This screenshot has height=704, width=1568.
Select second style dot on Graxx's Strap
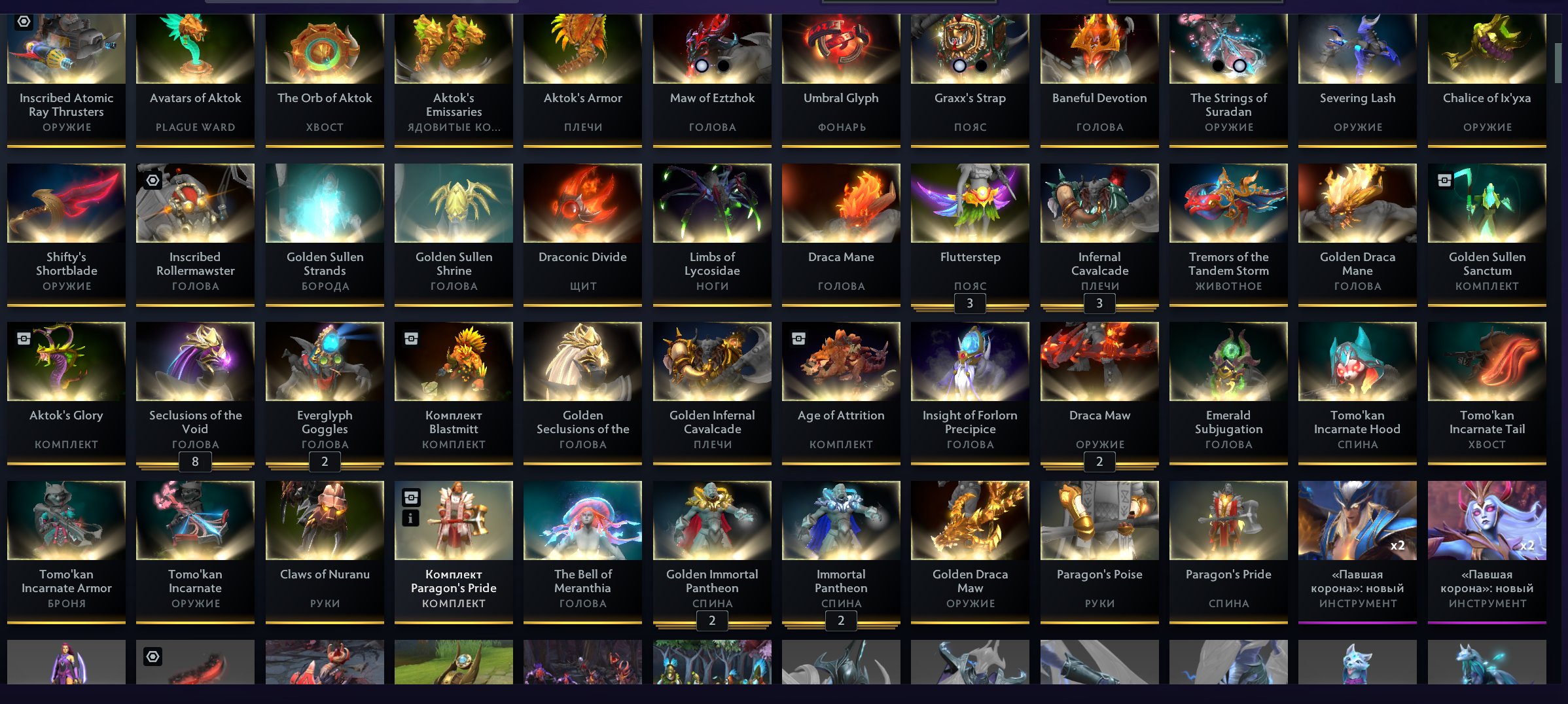click(x=981, y=65)
